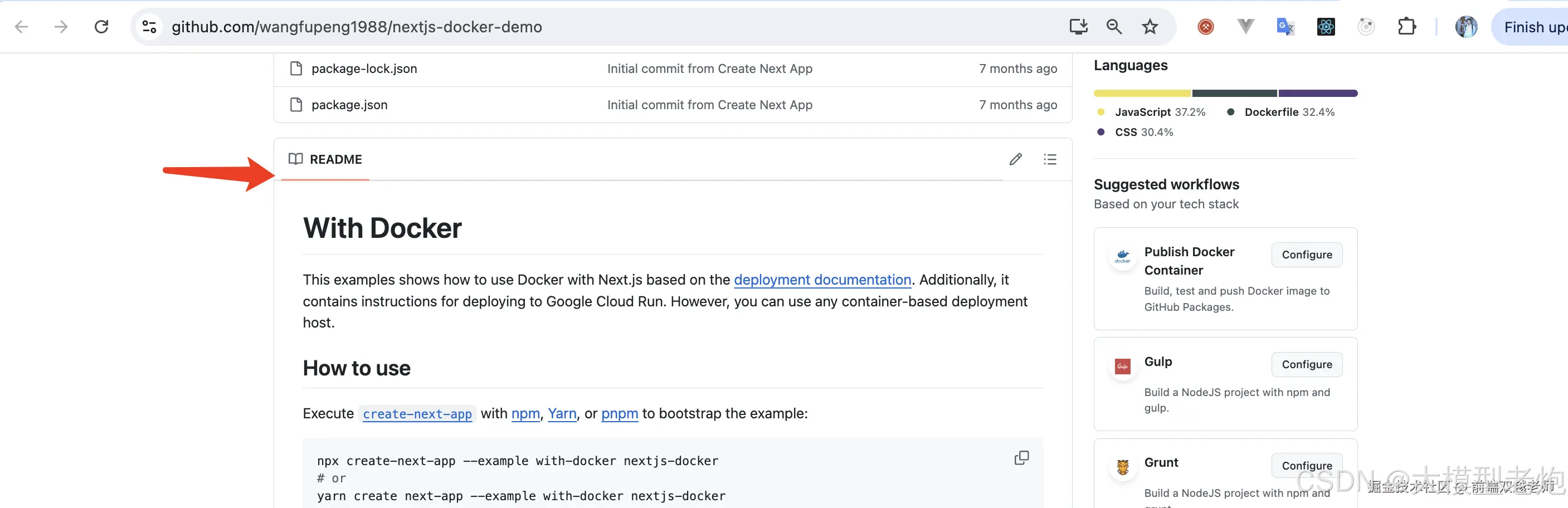The height and width of the screenshot is (508, 1568).
Task: Configure the Gulp workflow
Action: [x=1307, y=364]
